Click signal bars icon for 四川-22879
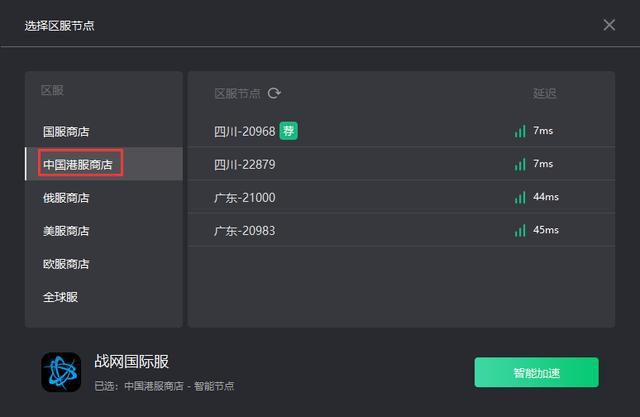Screen dimensions: 640x417 tap(520, 164)
